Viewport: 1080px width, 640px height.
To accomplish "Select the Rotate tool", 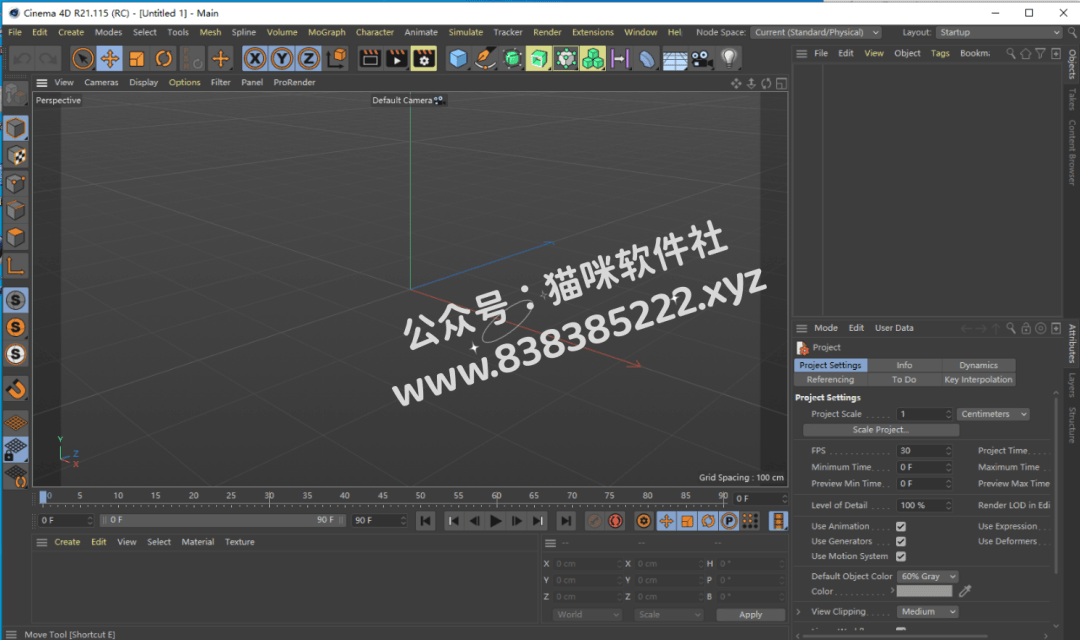I will [x=163, y=59].
